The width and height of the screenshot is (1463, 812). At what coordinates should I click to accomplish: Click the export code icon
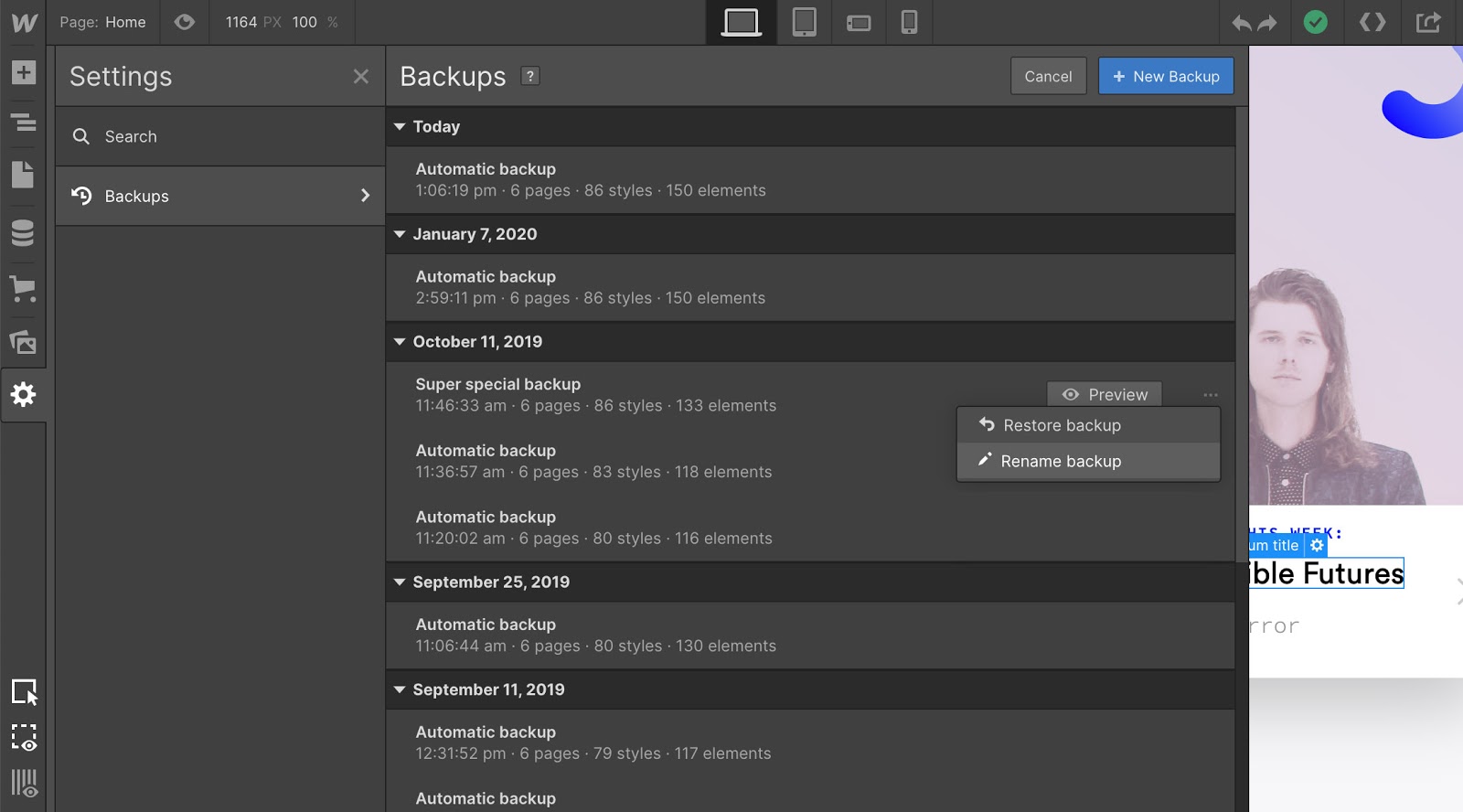(x=1372, y=22)
